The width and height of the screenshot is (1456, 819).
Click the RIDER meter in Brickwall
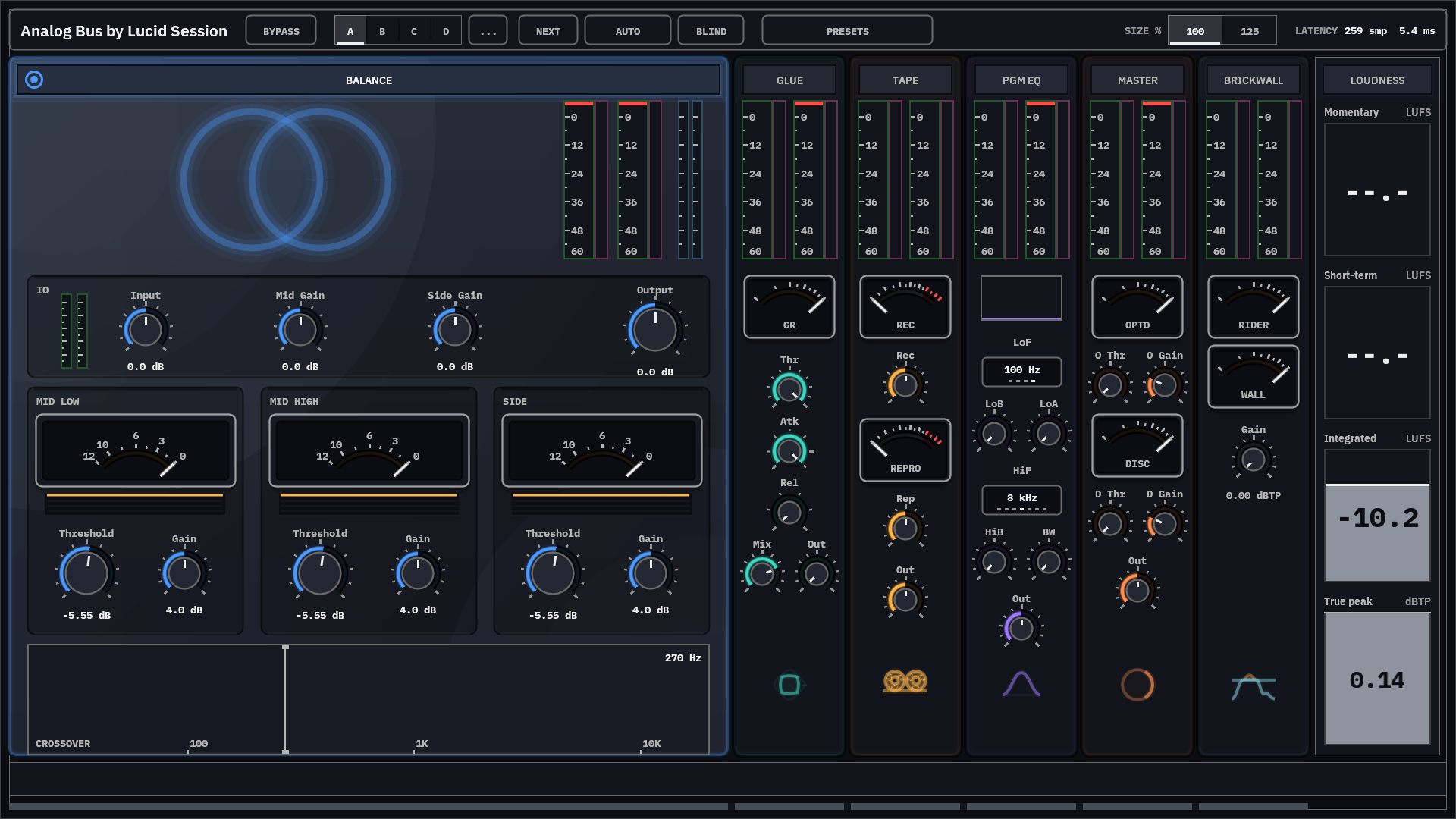click(1254, 307)
